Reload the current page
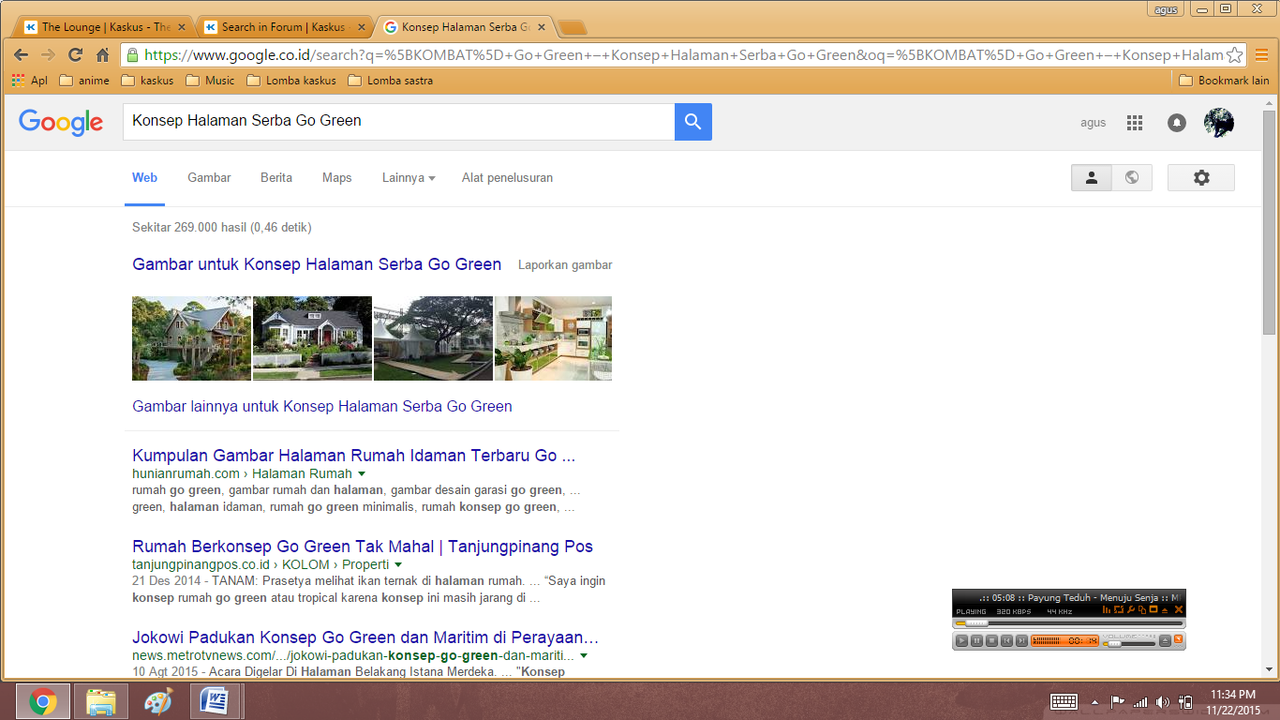This screenshot has width=1280, height=720. (75, 55)
